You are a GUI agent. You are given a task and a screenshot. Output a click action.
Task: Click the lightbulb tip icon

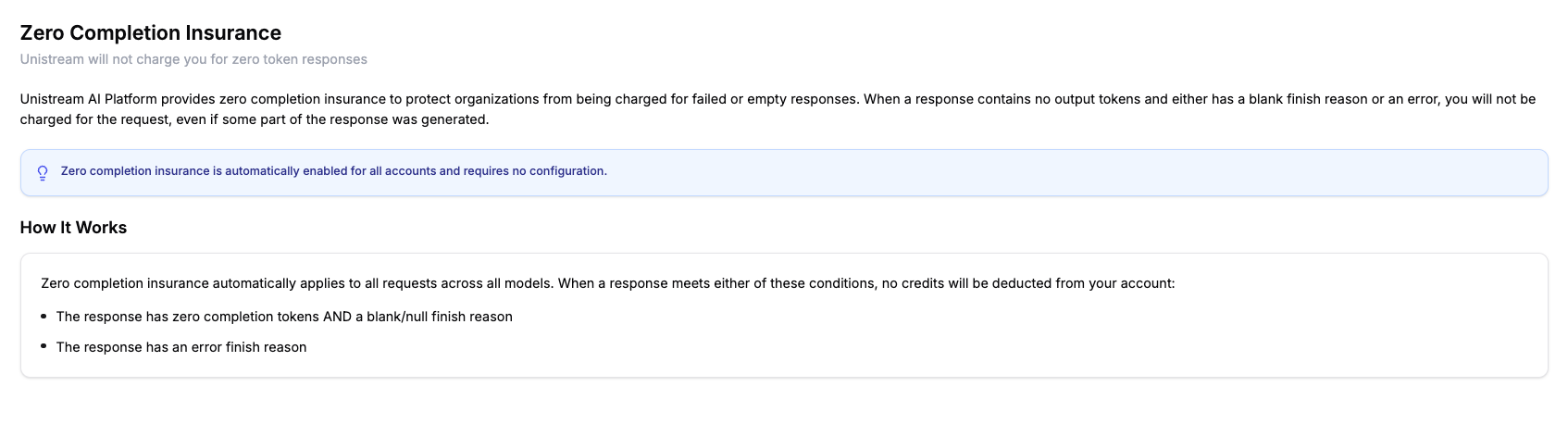(43, 172)
